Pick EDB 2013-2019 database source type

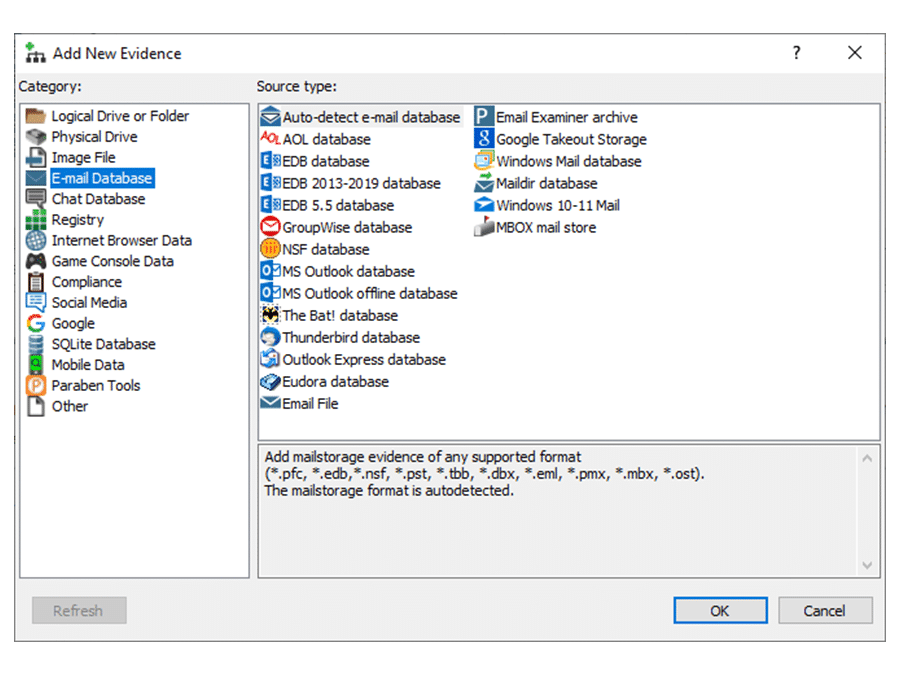pos(361,183)
